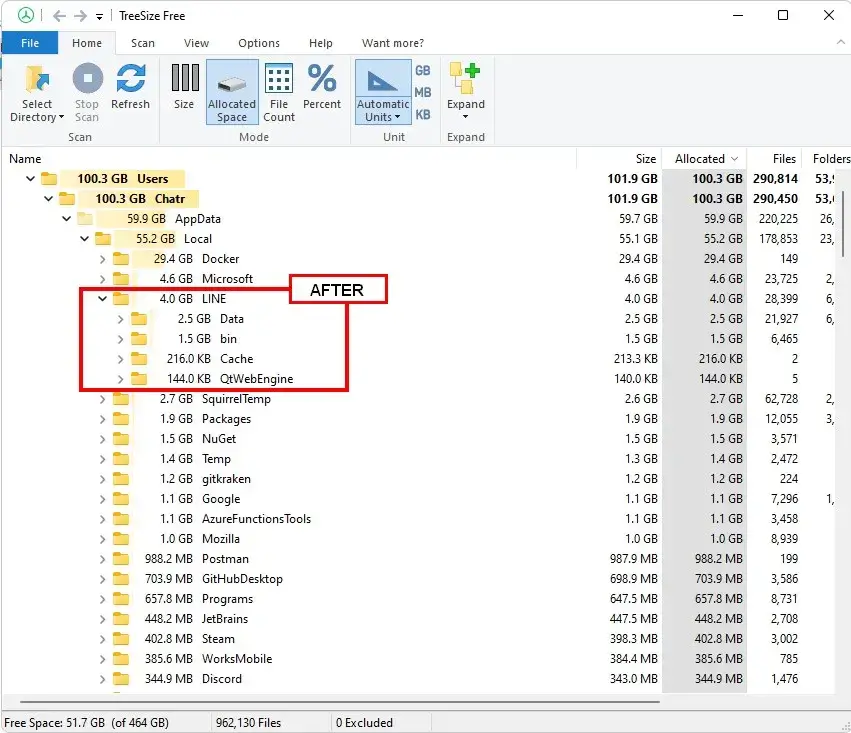Open the Want more? tab
This screenshot has width=851, height=733.
393,43
